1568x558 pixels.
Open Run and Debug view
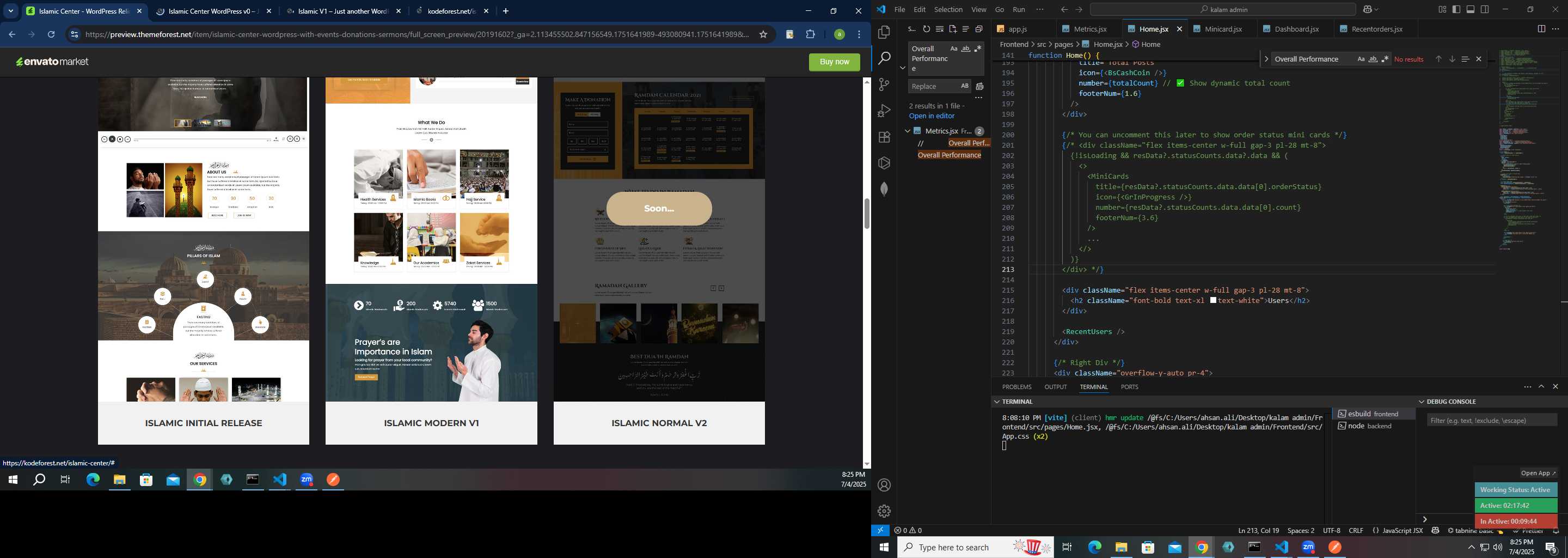884,111
